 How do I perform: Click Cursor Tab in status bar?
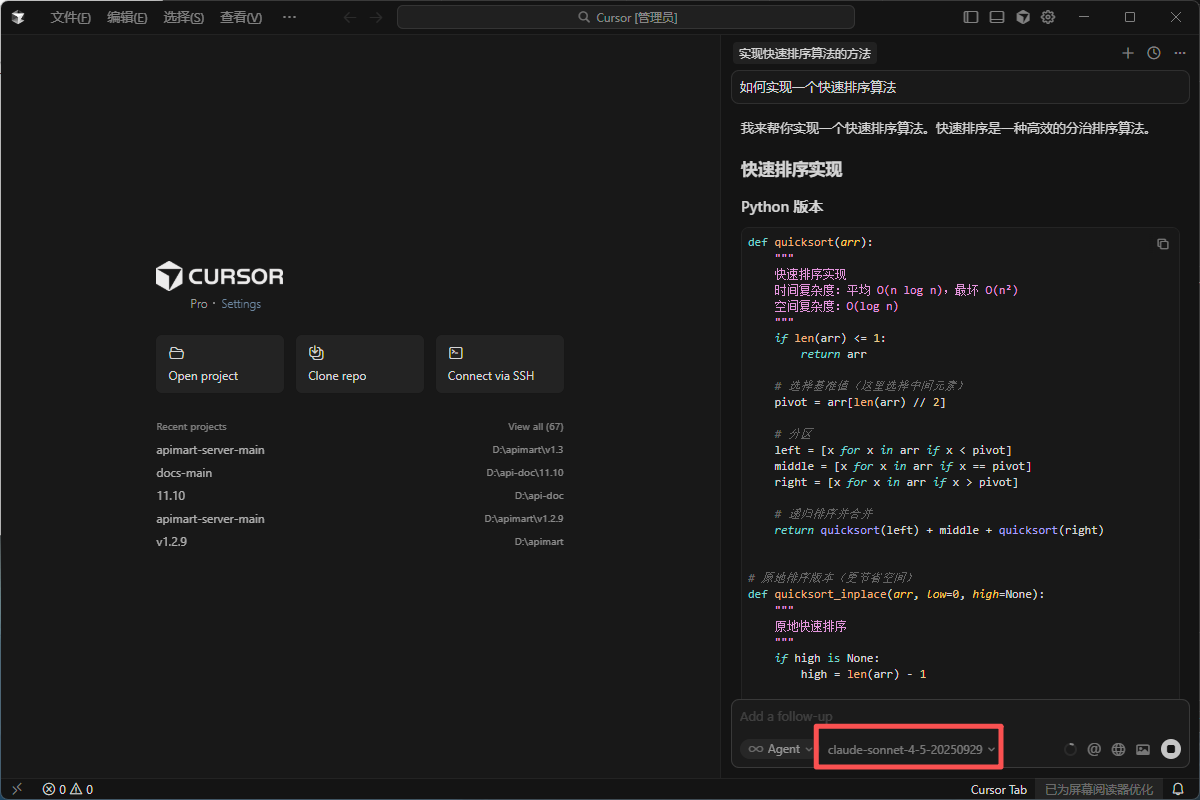[x=998, y=789]
